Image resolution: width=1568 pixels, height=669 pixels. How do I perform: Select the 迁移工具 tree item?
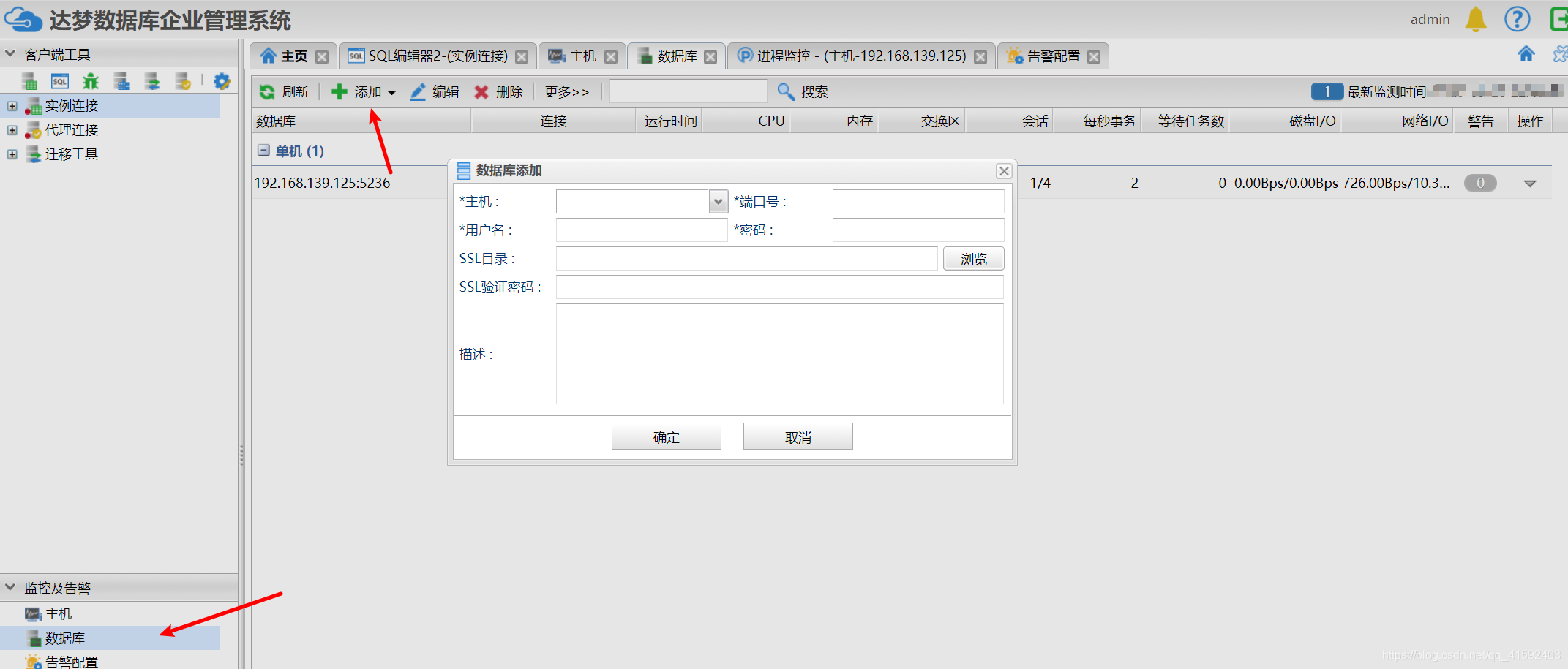(72, 154)
